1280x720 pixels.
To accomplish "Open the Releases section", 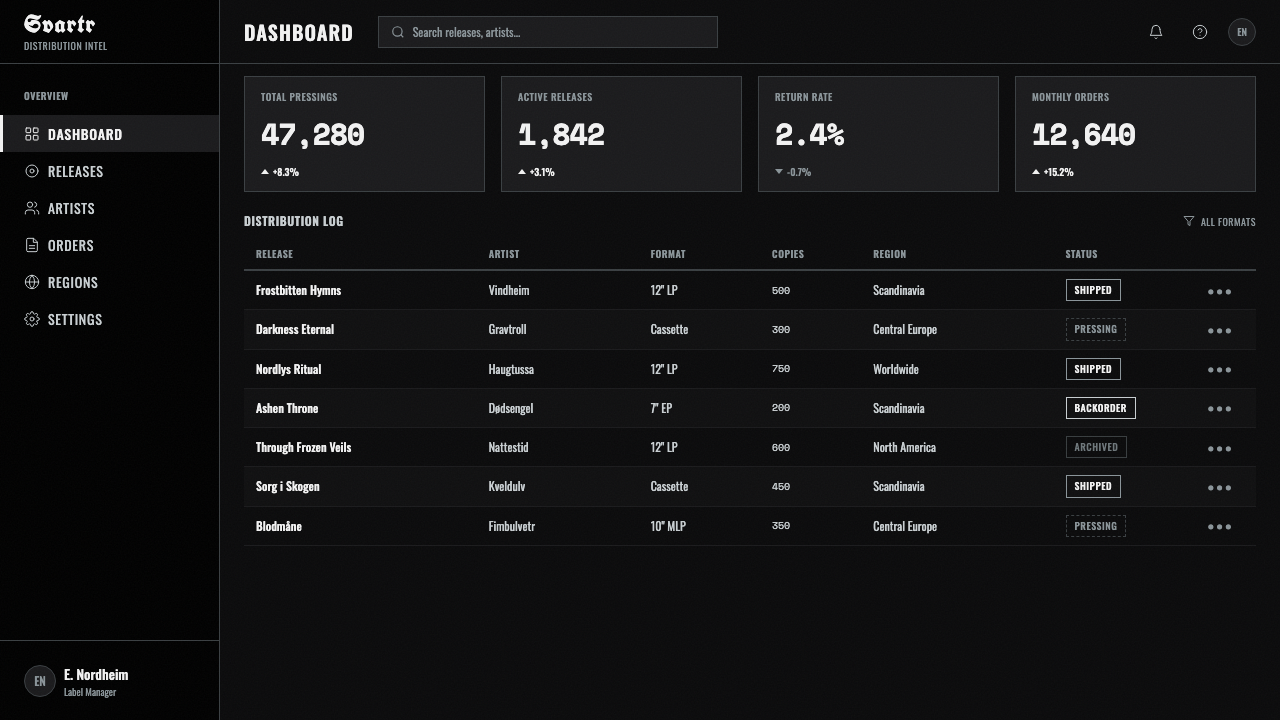I will pos(110,171).
